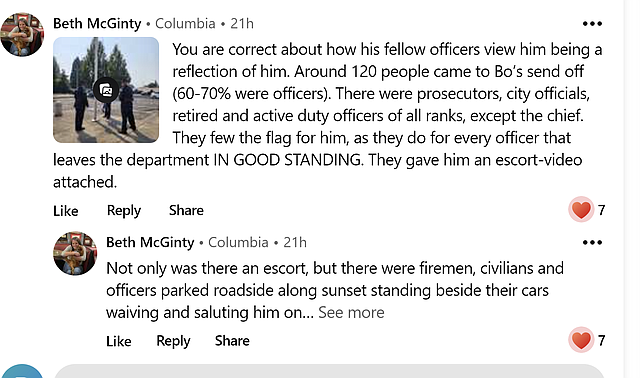The width and height of the screenshot is (640, 378).
Task: View the reaction count 7 on the first comment
Action: (x=601, y=210)
